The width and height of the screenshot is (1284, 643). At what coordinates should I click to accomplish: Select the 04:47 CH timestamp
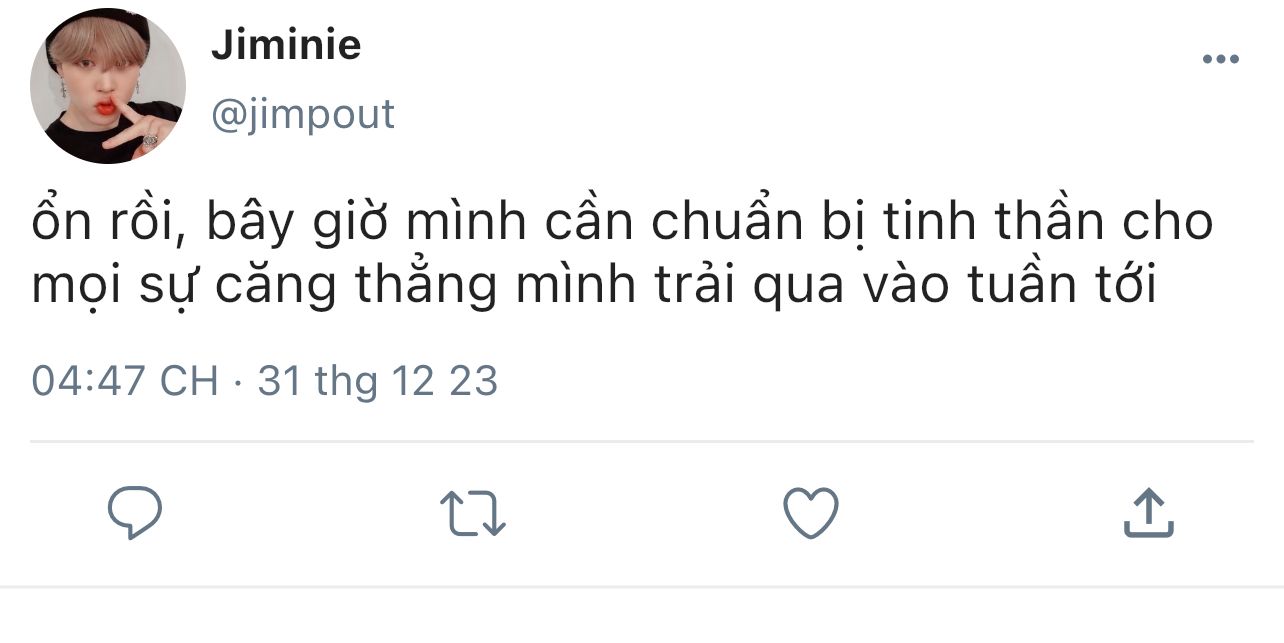[x=125, y=381]
